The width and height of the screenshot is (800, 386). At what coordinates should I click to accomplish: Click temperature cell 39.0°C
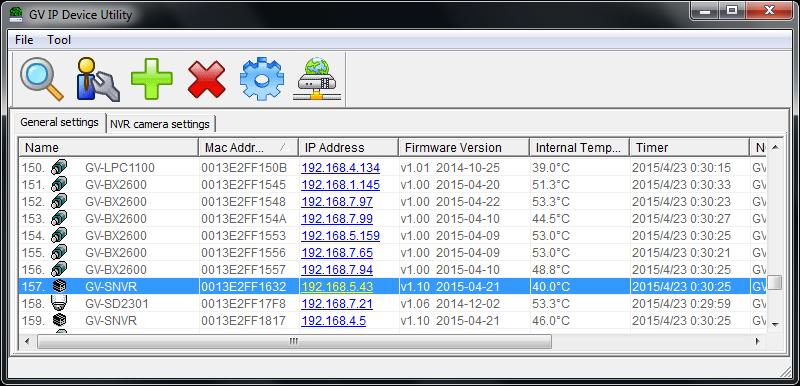(551, 168)
